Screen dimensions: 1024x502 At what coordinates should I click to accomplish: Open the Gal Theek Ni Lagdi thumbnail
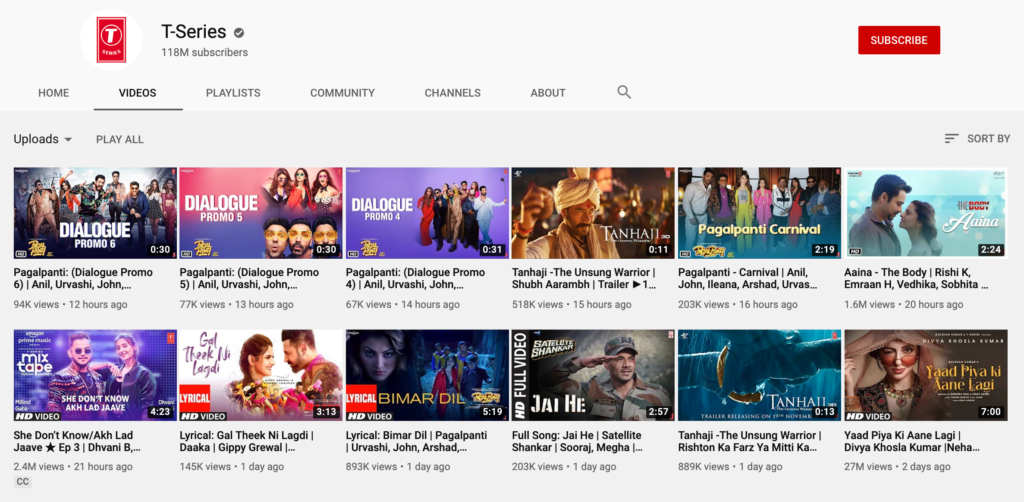click(261, 375)
